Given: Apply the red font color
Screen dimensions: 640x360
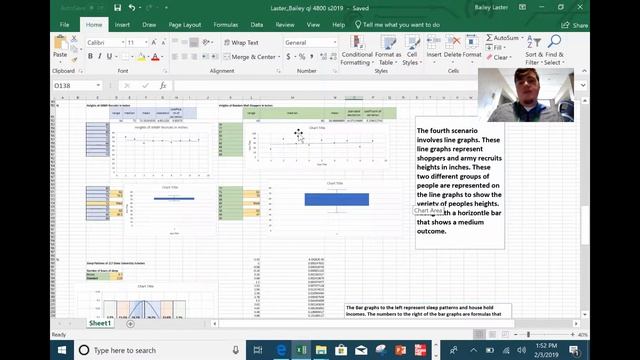Looking at the screenshot, I should [155, 57].
